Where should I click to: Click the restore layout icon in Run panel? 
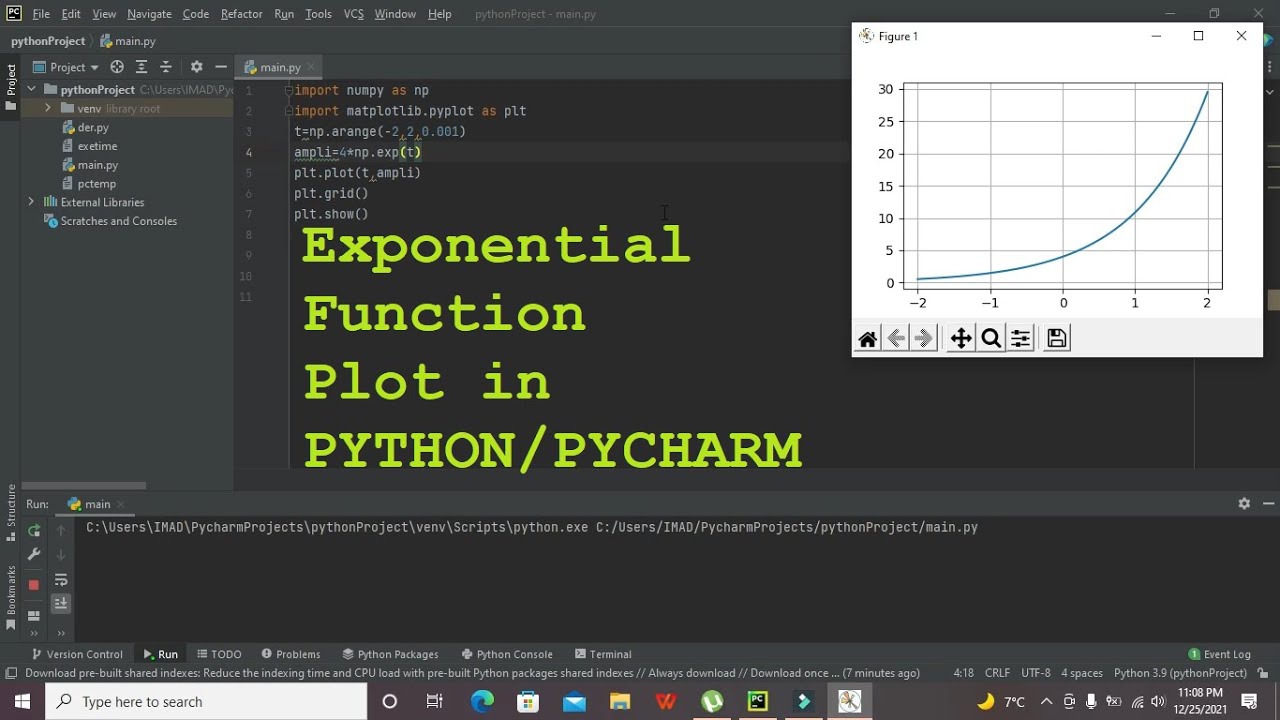click(34, 615)
